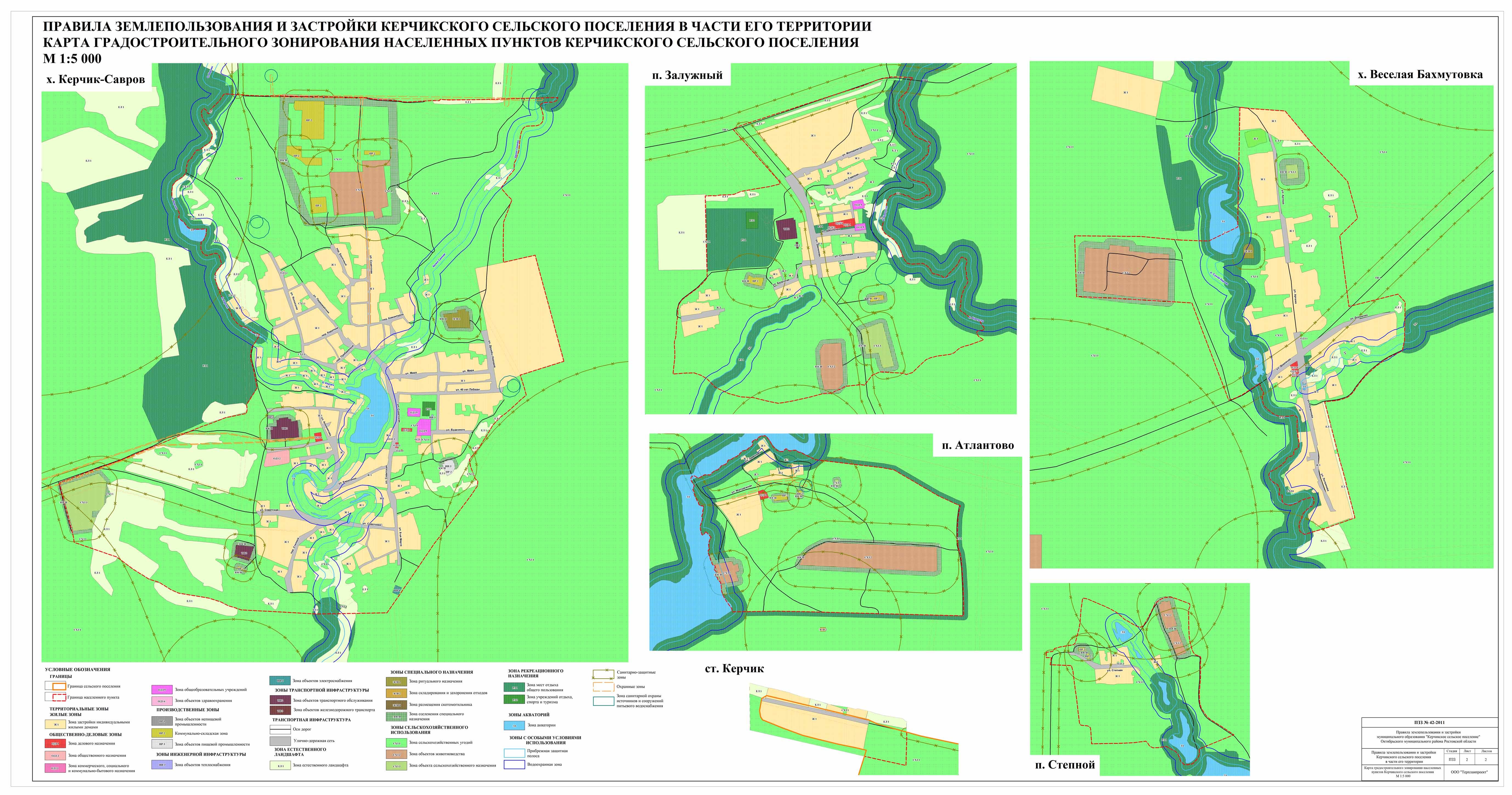This screenshot has height=795, width=1512.
Task: Click the map label 'х. Веселая Бахмутовка'
Action: pyautogui.click(x=1420, y=74)
